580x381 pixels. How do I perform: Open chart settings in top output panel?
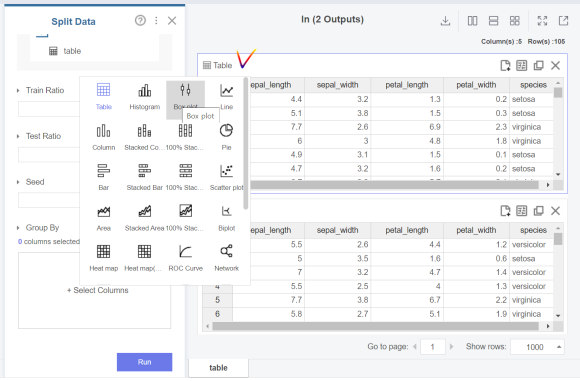[522, 65]
